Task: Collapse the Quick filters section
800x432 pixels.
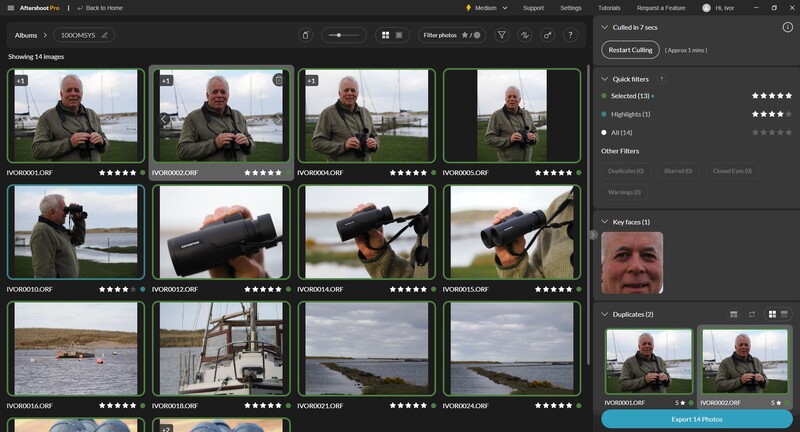Action: pos(605,79)
